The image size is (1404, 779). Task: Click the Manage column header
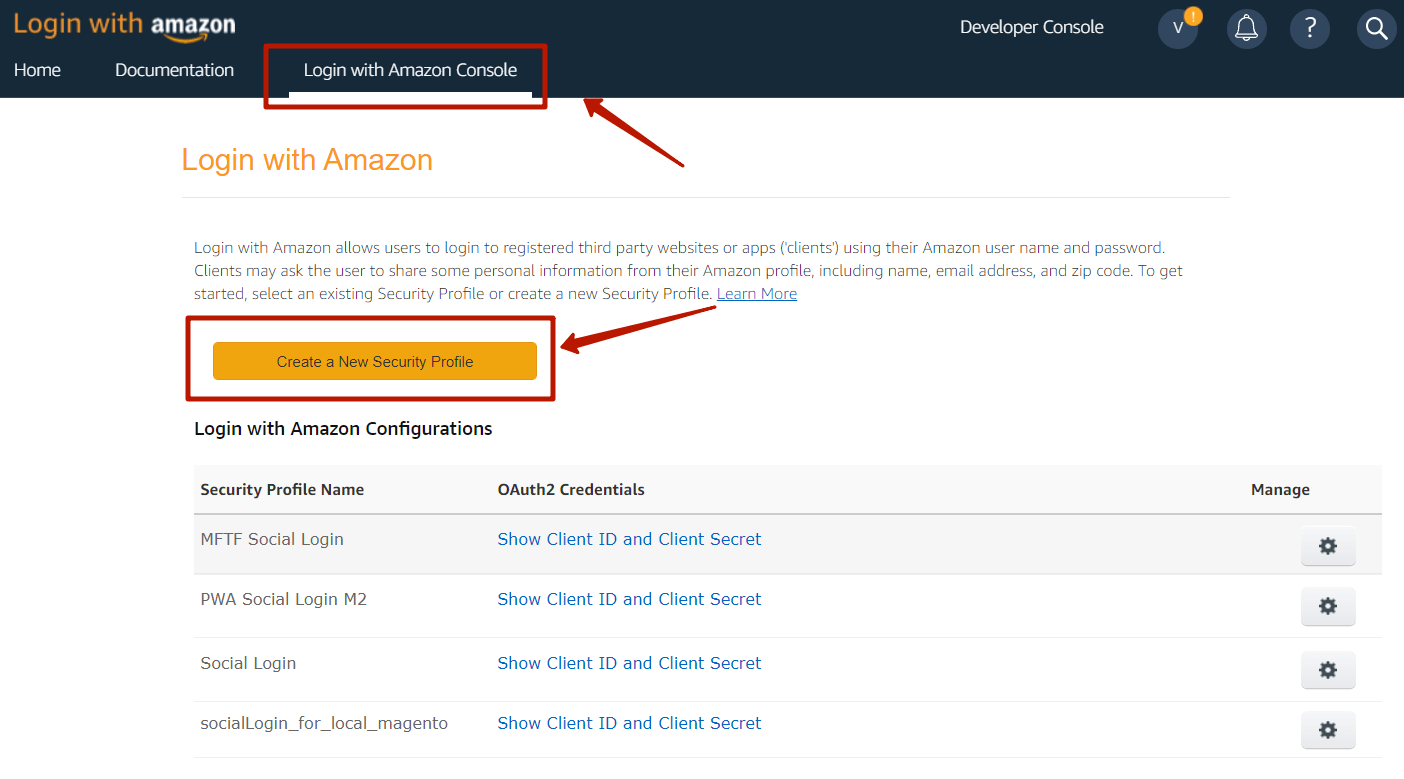1280,490
